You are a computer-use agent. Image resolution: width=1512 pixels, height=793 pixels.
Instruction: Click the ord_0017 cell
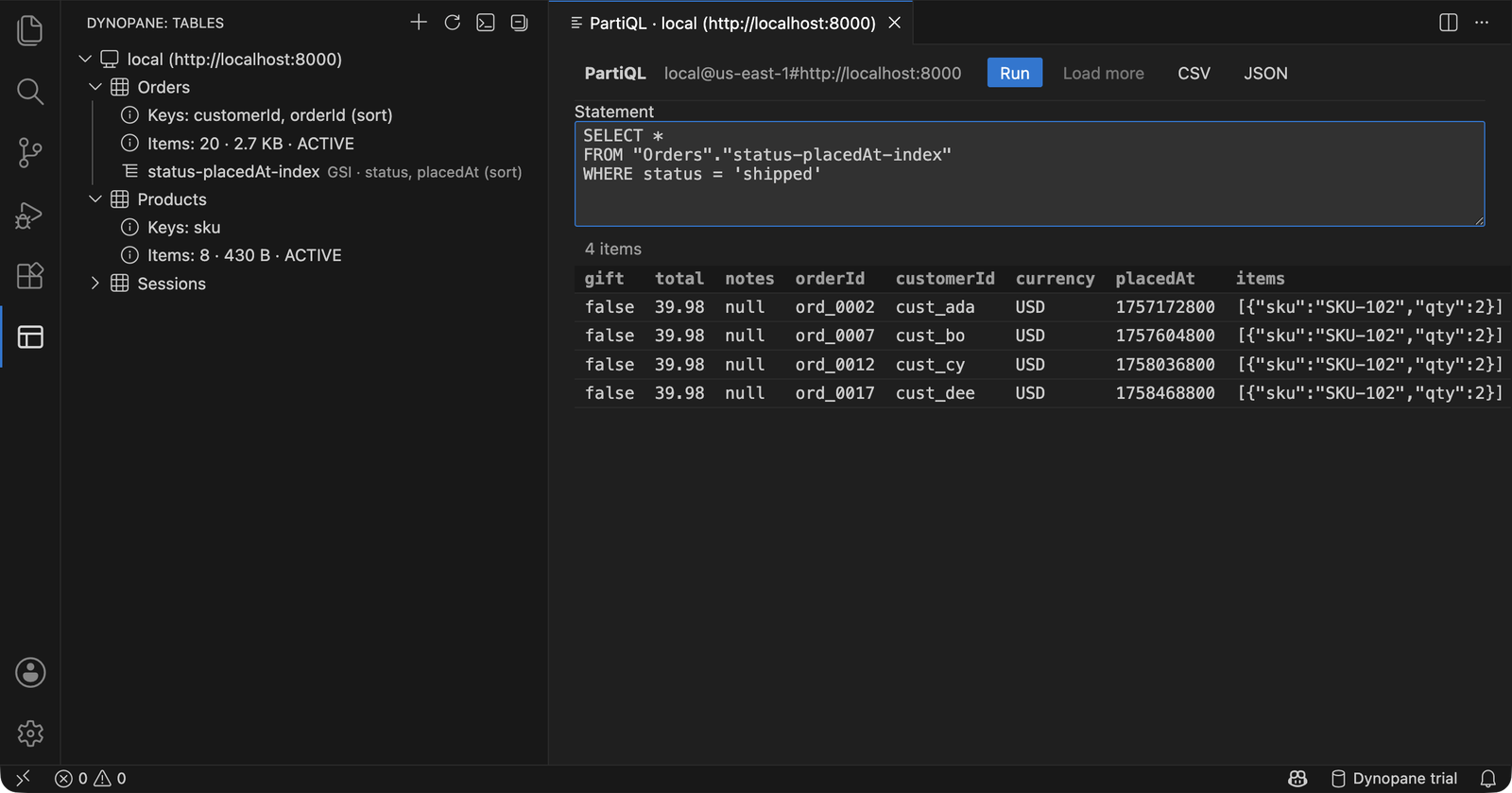tap(834, 393)
